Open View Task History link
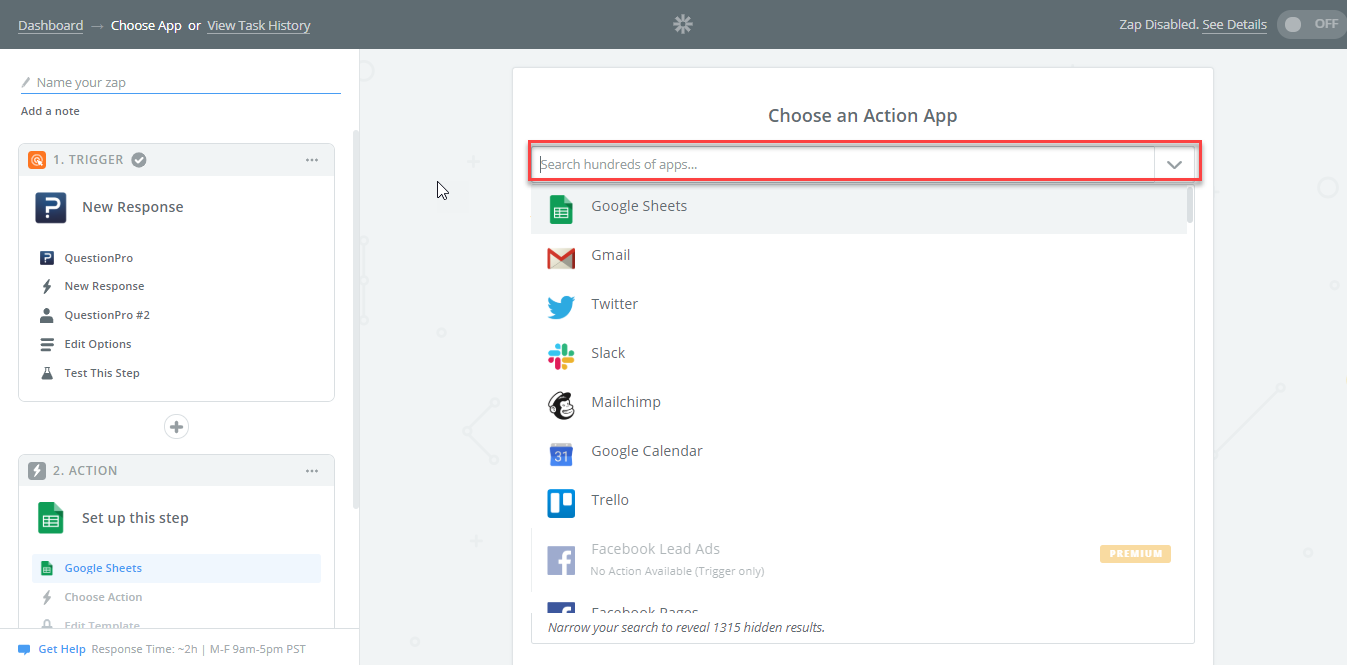The height and width of the screenshot is (665, 1347). coord(258,25)
